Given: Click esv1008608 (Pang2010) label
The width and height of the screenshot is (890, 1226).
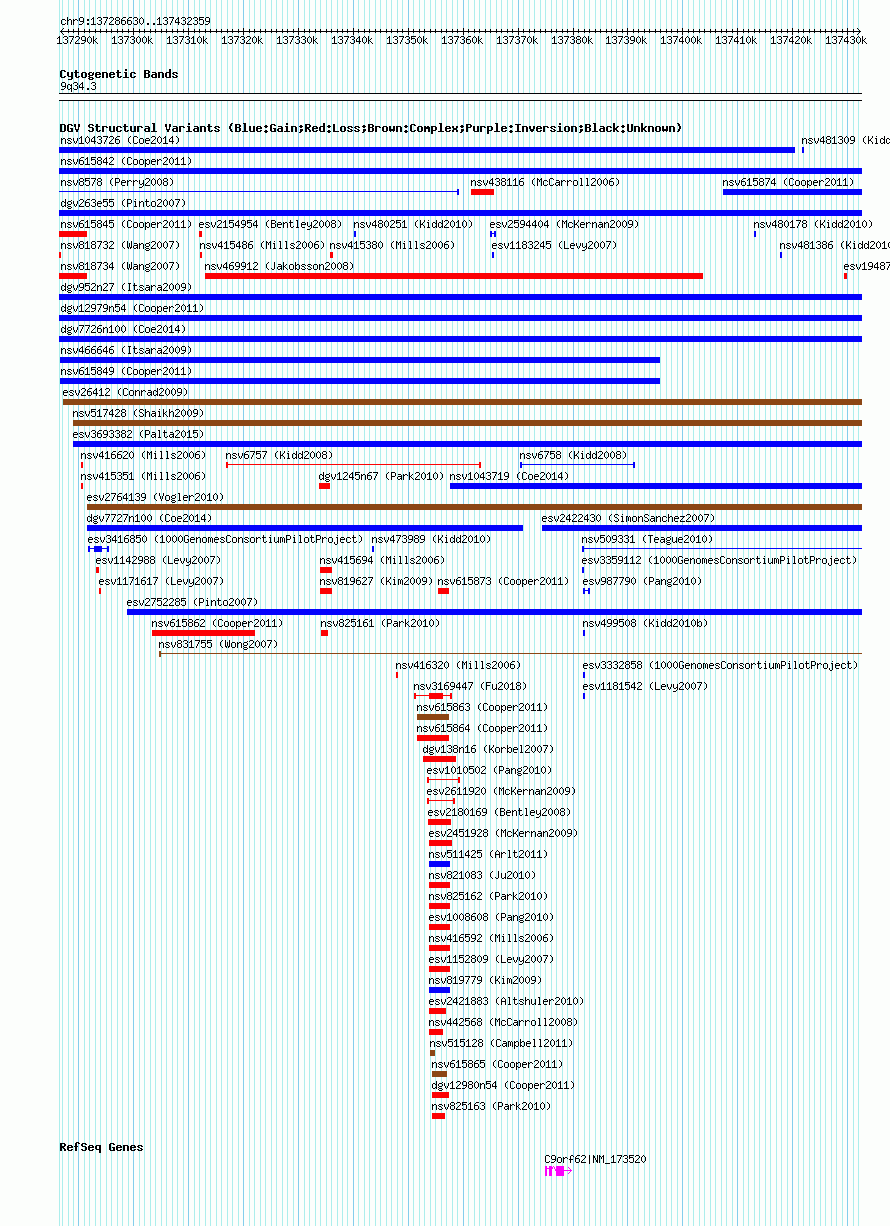Looking at the screenshot, I should click(491, 917).
